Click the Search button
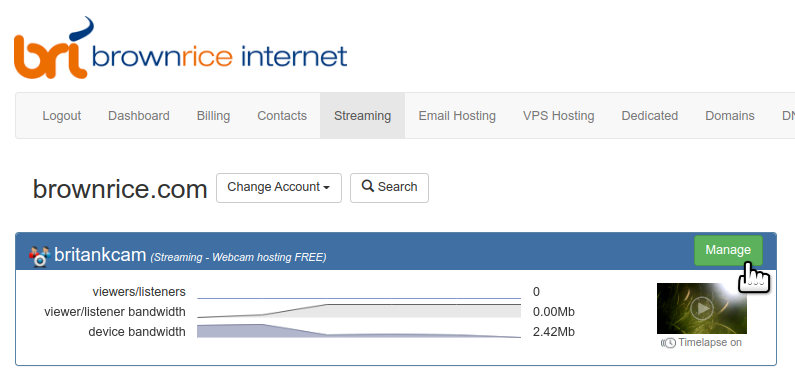 point(389,187)
